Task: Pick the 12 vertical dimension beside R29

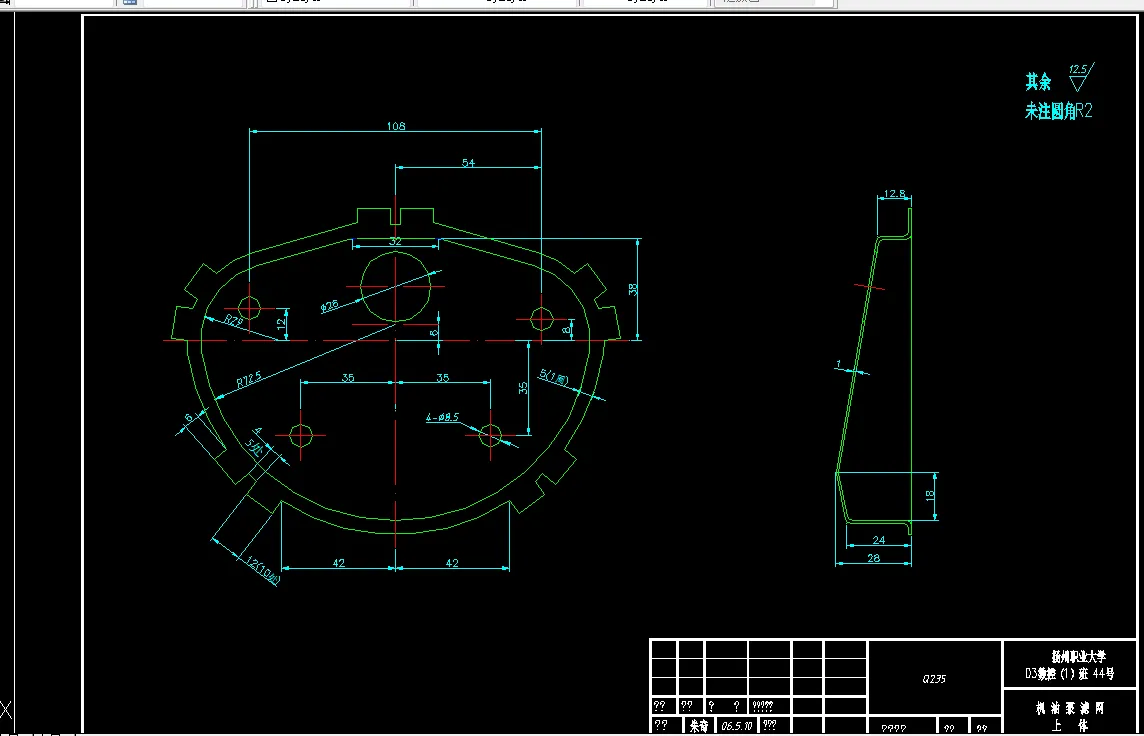Action: [282, 323]
